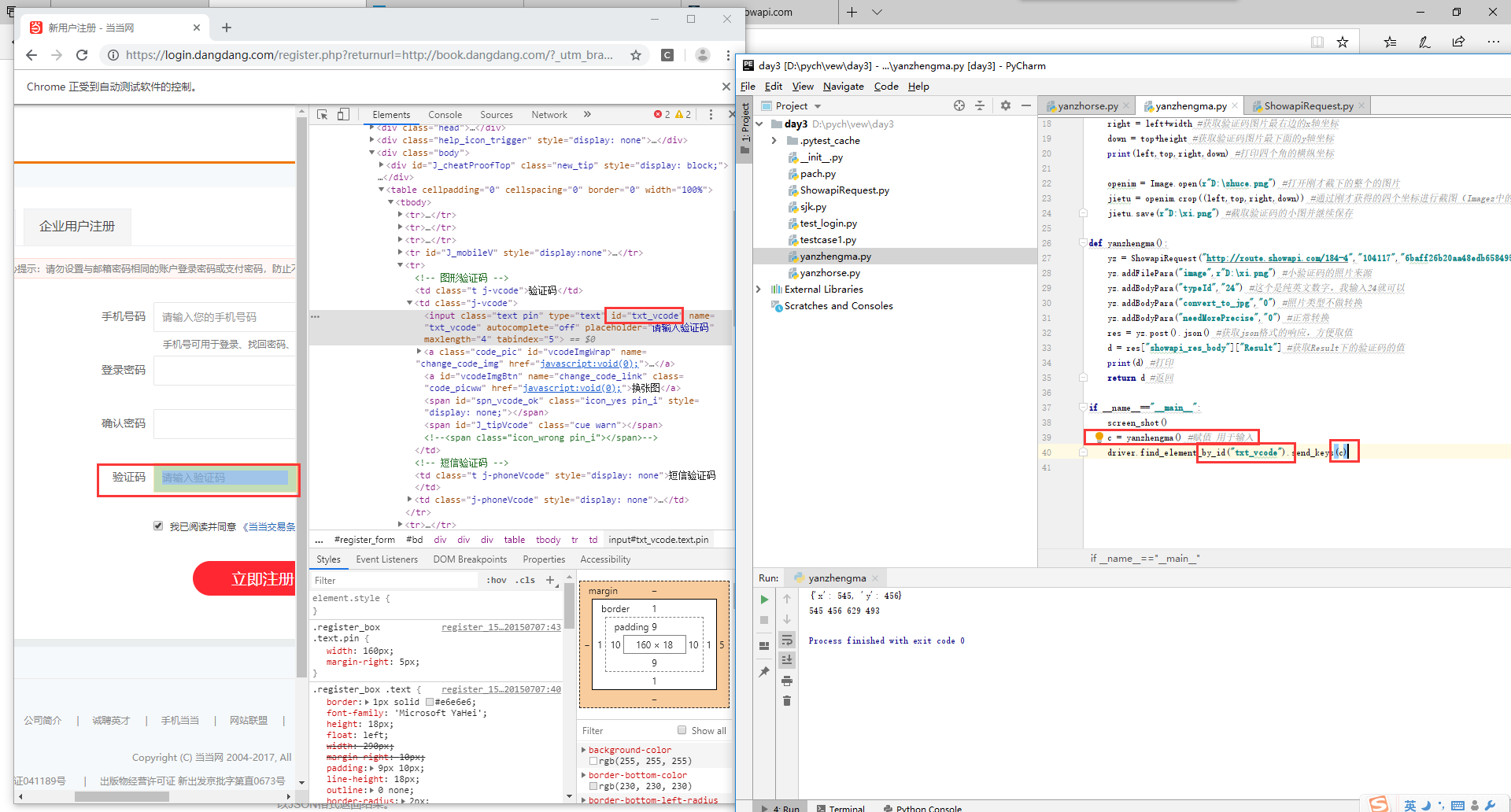Image resolution: width=1511 pixels, height=812 pixels.
Task: Close the yanzhengma.py editor tab
Action: (x=1235, y=105)
